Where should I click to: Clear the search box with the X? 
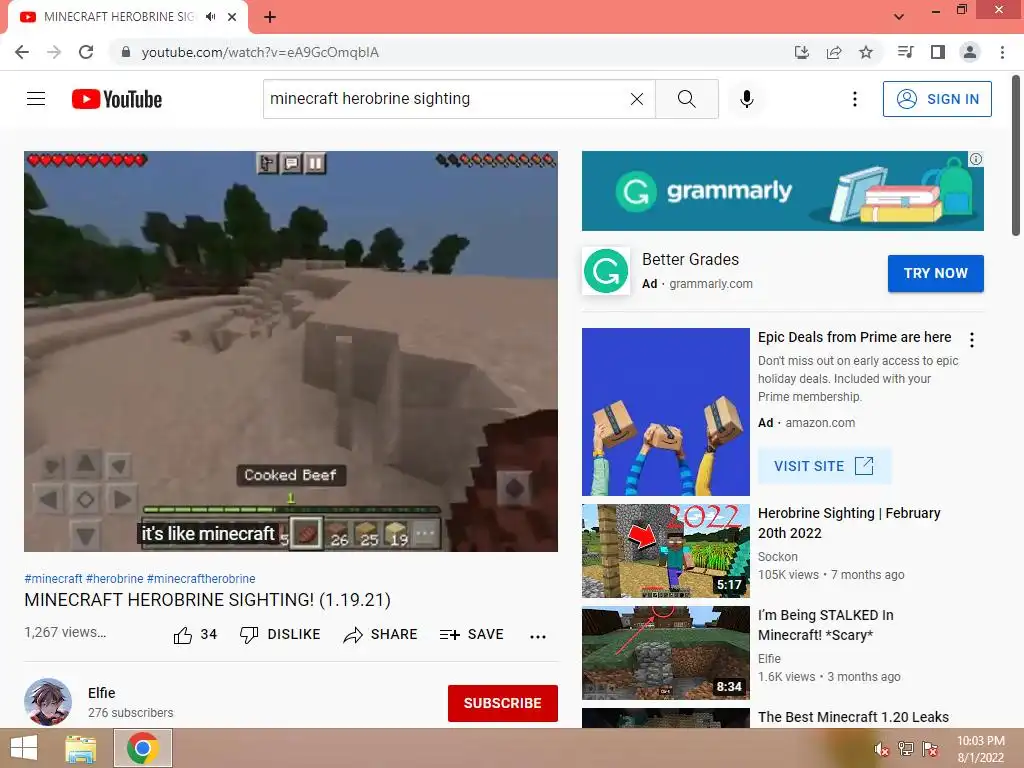click(x=637, y=99)
